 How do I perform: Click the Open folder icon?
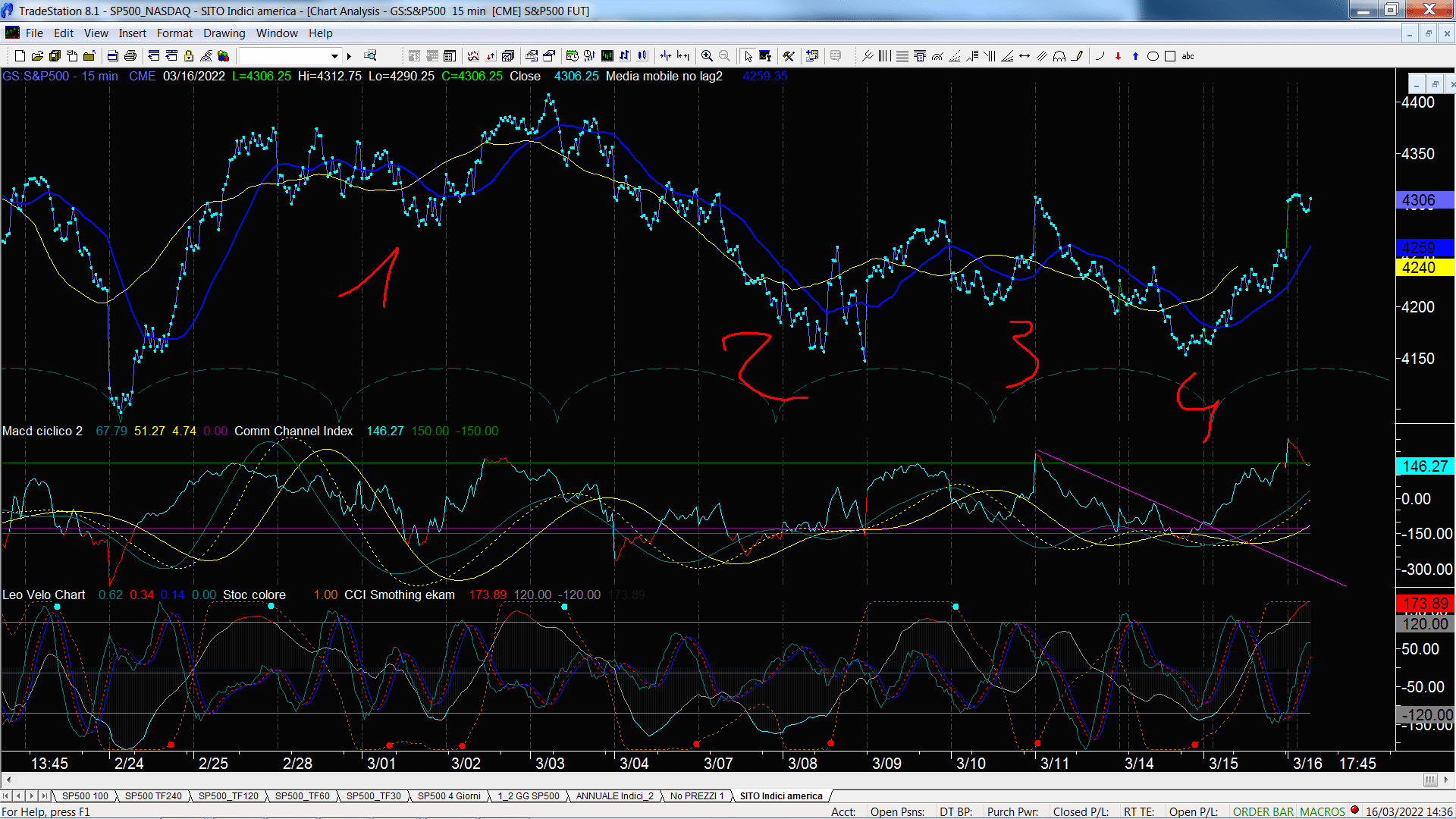(x=37, y=56)
